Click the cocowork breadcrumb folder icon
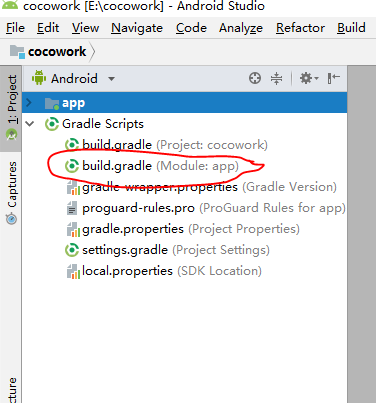Viewport: 376px width, 403px height. pyautogui.click(x=17, y=52)
